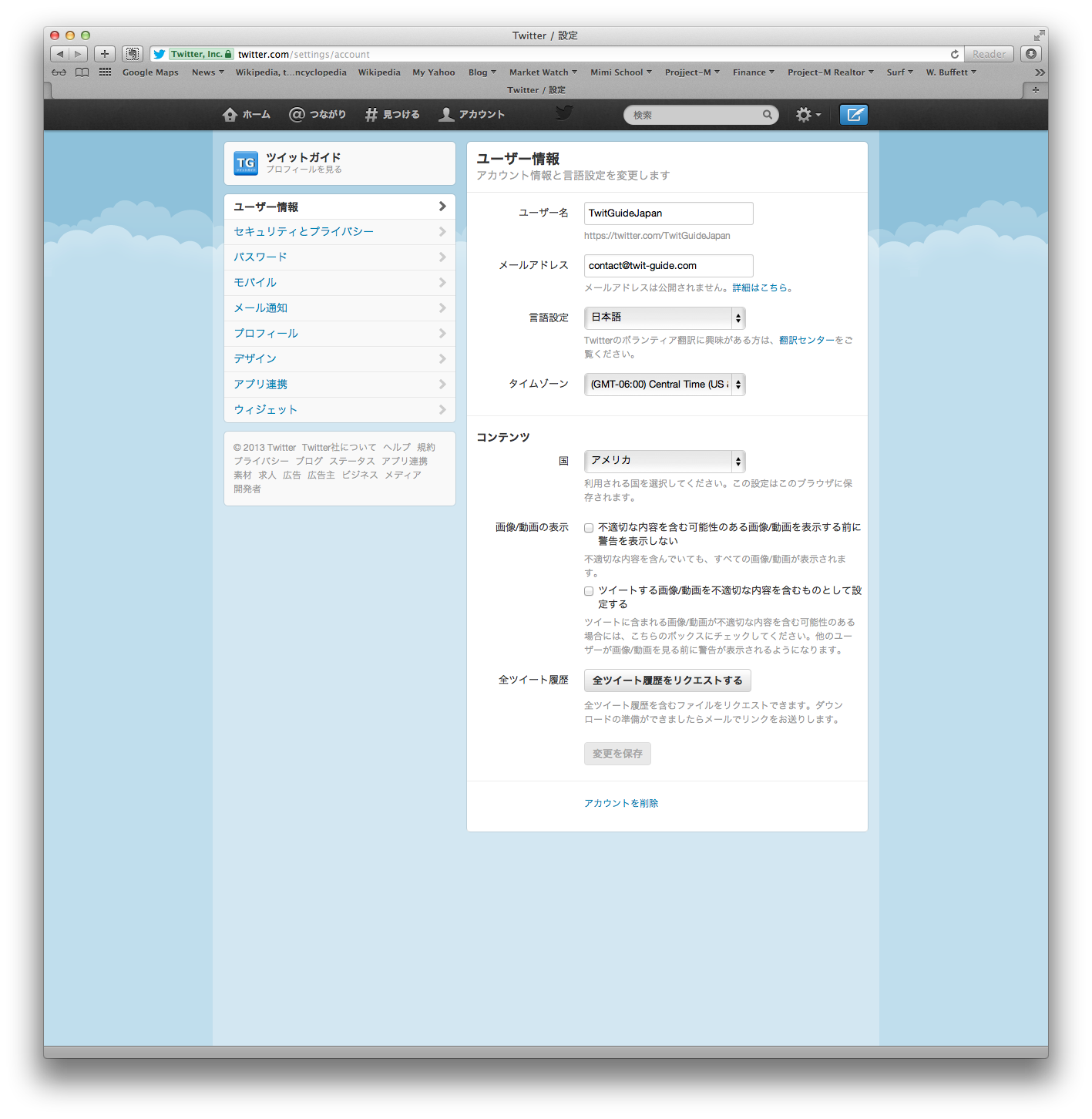Open the gear settings menu
Image resolution: width=1092 pixels, height=1119 pixels.
(x=808, y=115)
